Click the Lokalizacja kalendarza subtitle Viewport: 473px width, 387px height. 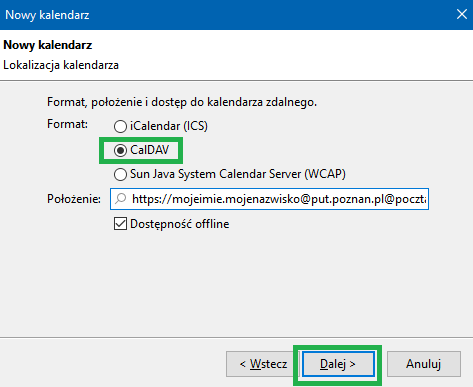pos(61,65)
